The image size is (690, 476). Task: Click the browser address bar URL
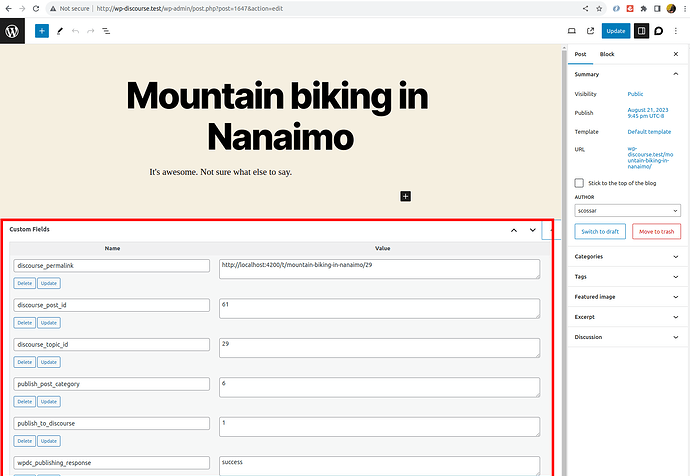189,8
